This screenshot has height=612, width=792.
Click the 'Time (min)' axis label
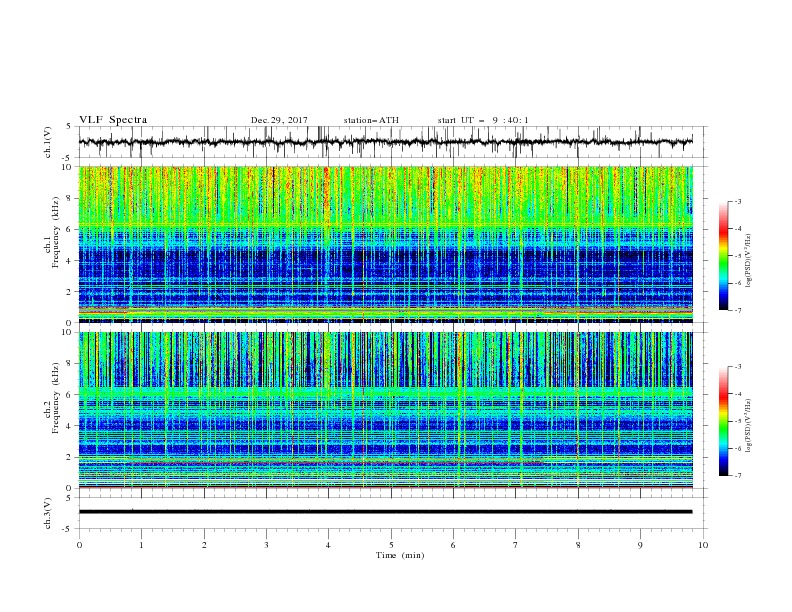[400, 555]
